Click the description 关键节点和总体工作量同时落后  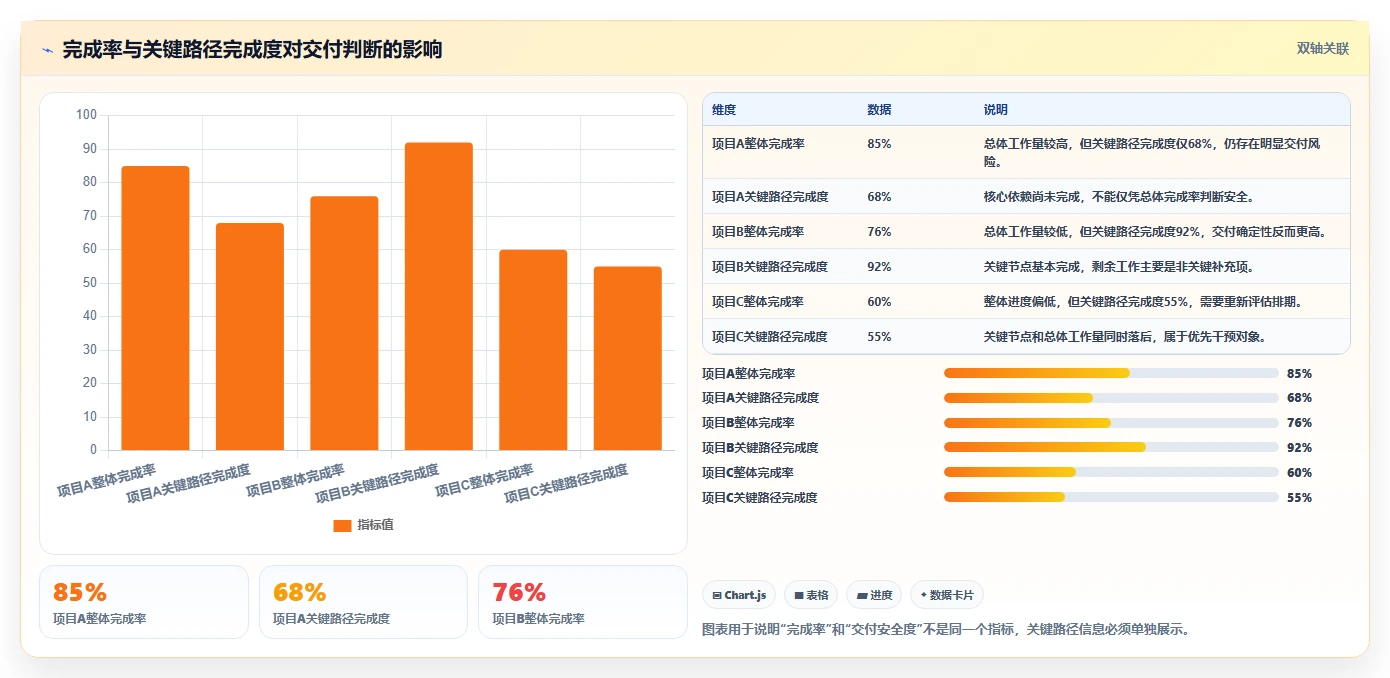(x=1125, y=337)
